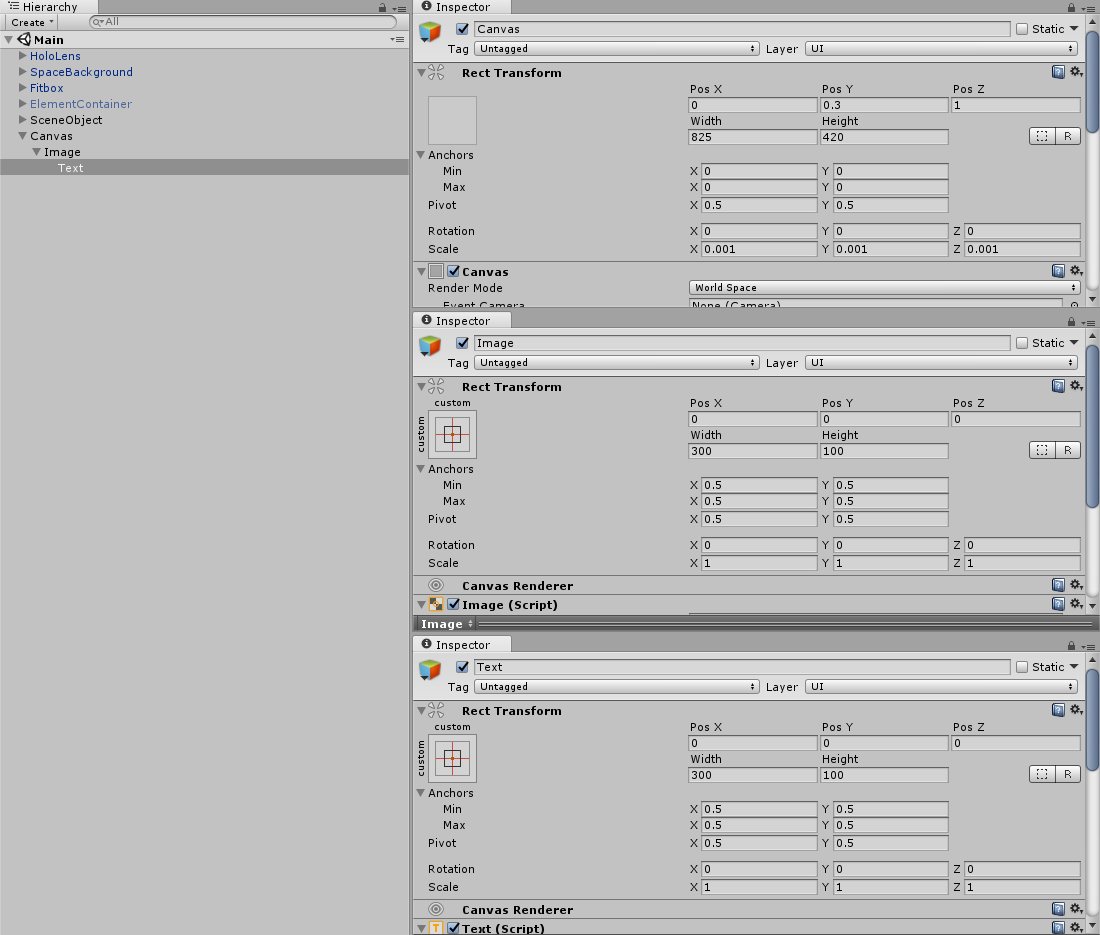Collapse Canvas node in Hierarchy
The height and width of the screenshot is (935, 1100).
pos(22,135)
